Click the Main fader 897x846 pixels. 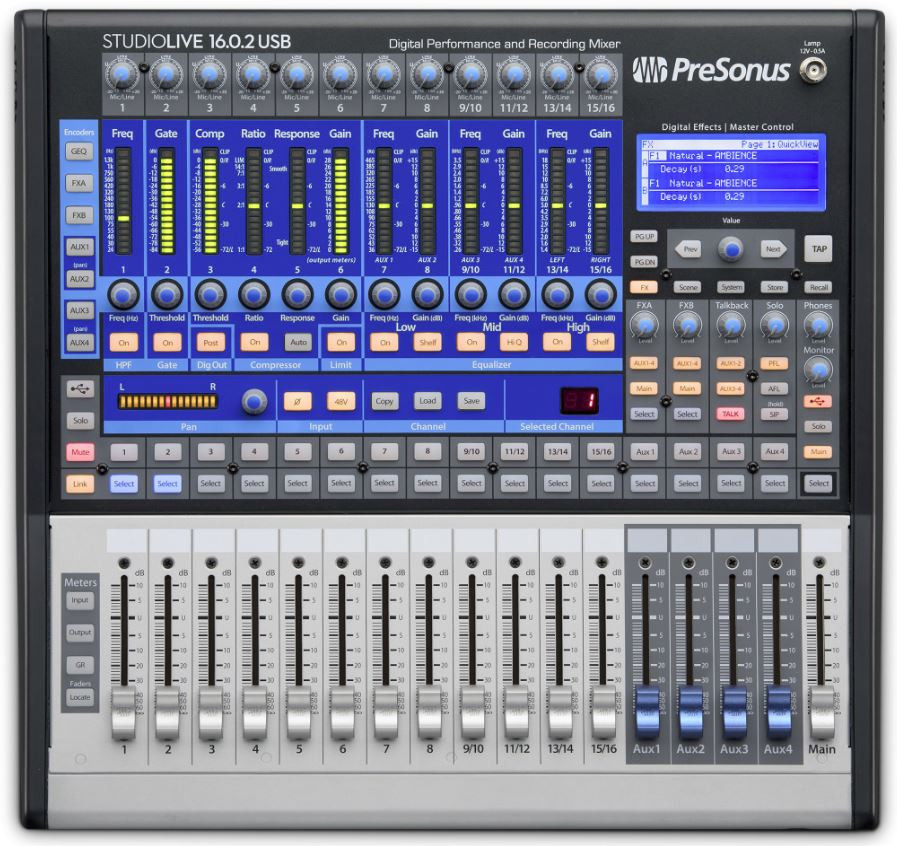[x=821, y=713]
